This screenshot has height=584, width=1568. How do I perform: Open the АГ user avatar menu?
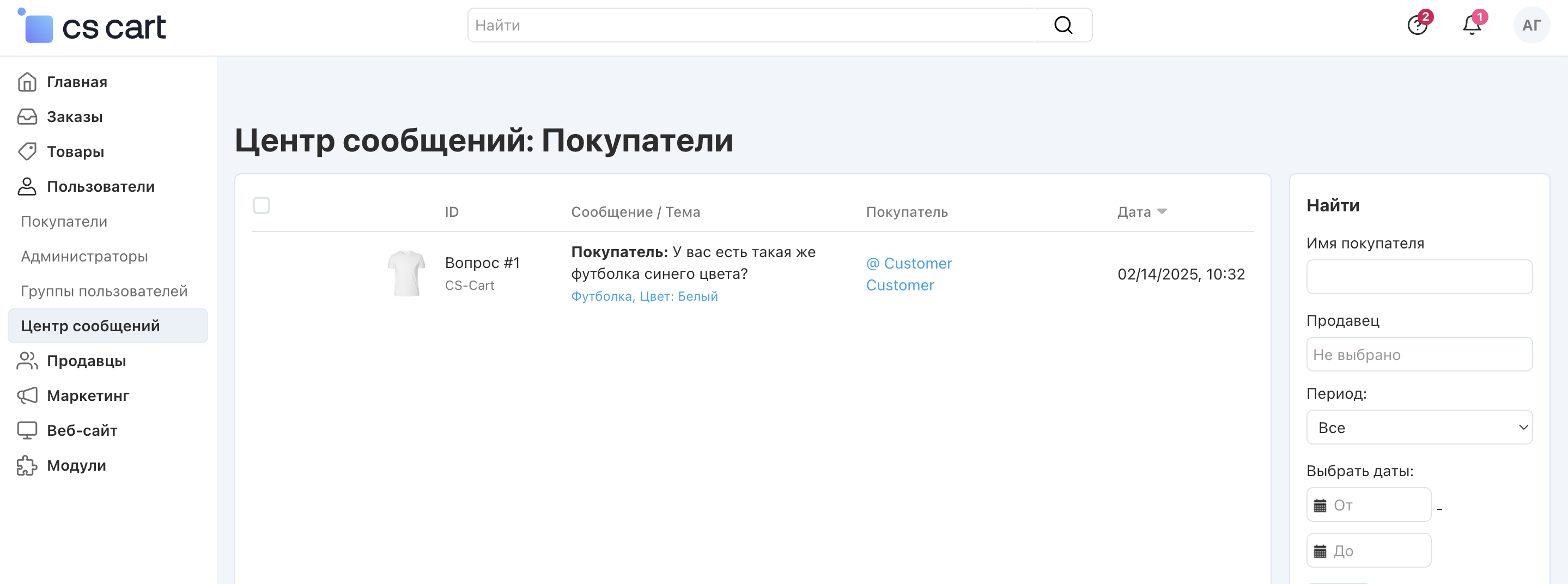tap(1531, 26)
